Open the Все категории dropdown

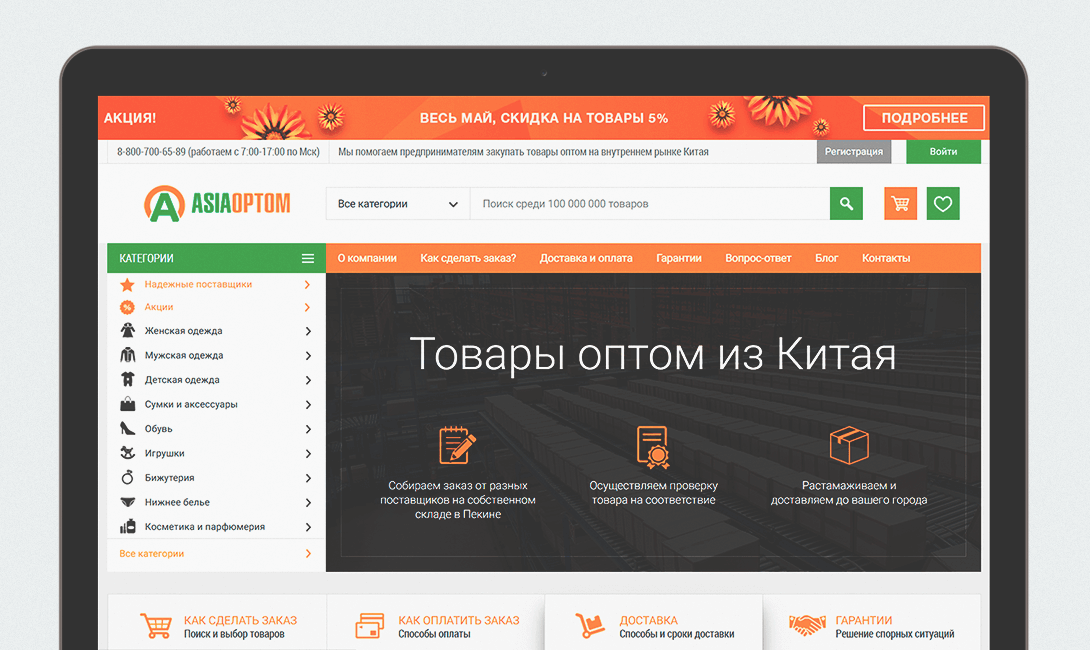pyautogui.click(x=398, y=204)
